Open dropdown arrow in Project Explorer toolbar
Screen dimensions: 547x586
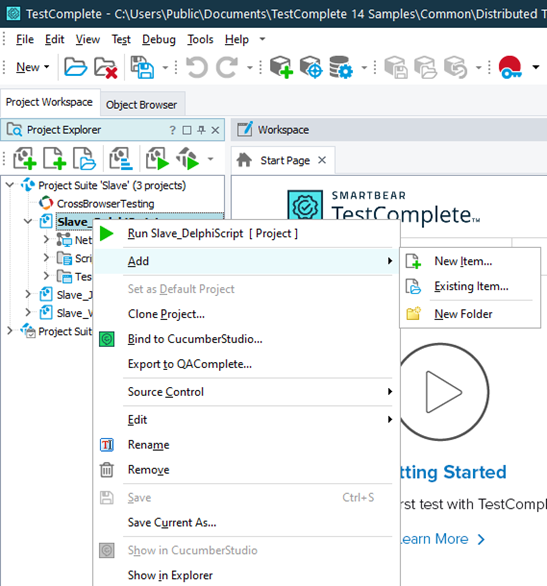(211, 158)
